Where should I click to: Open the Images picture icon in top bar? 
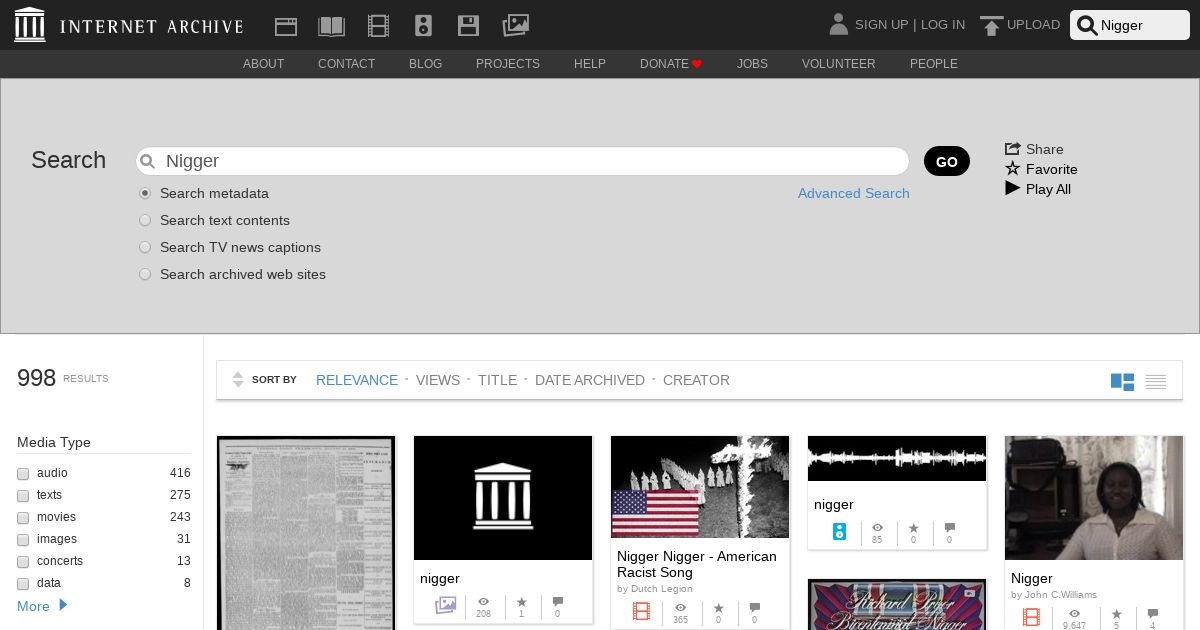[x=515, y=25]
